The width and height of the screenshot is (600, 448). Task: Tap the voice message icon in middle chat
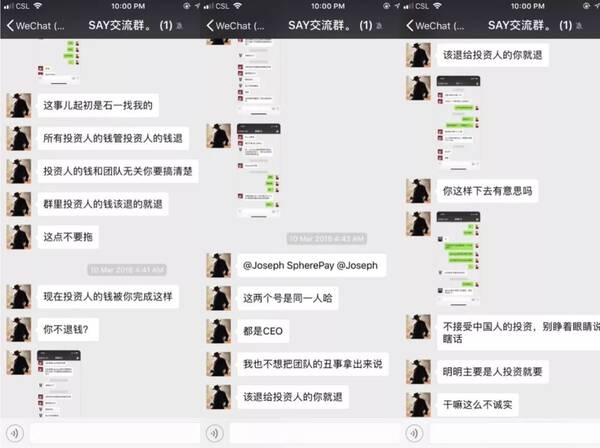(x=214, y=433)
